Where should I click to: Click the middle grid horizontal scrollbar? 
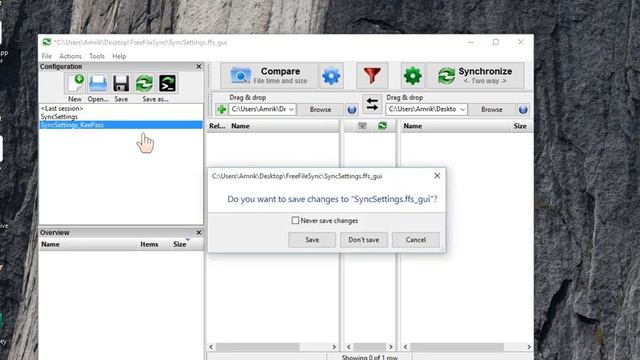click(x=369, y=347)
